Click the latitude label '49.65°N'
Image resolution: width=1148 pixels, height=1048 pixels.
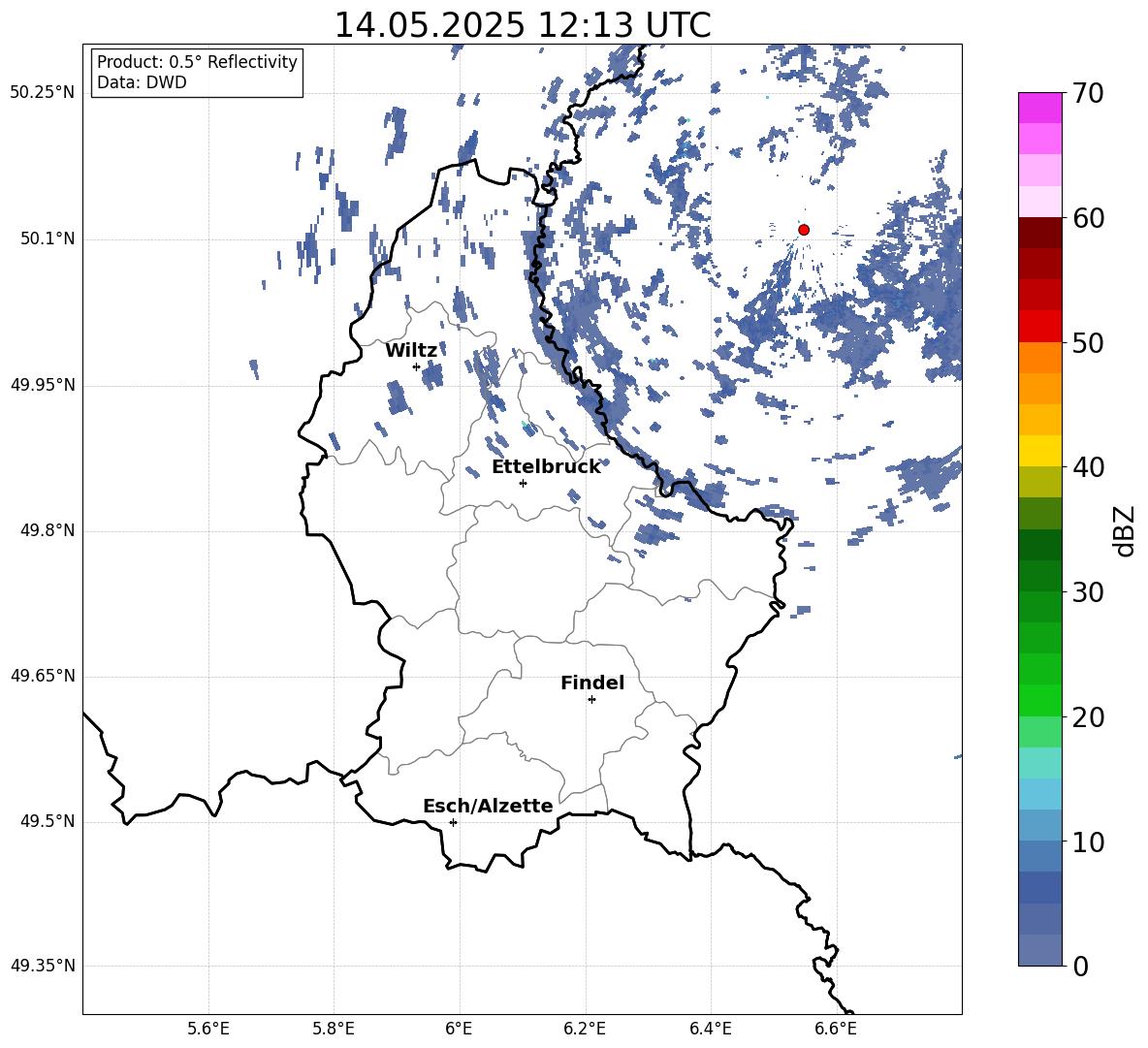point(43,676)
